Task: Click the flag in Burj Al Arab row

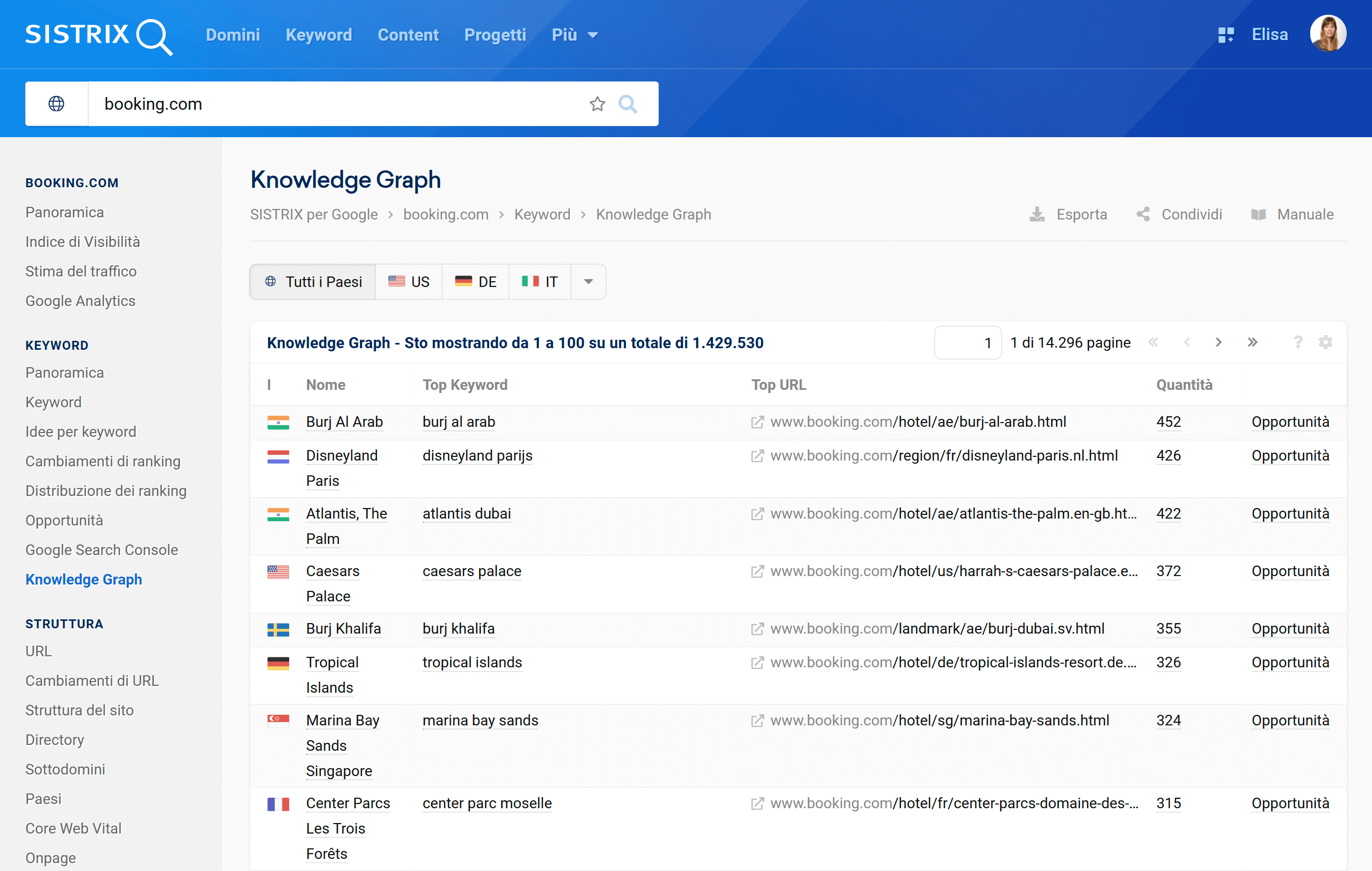Action: [278, 422]
